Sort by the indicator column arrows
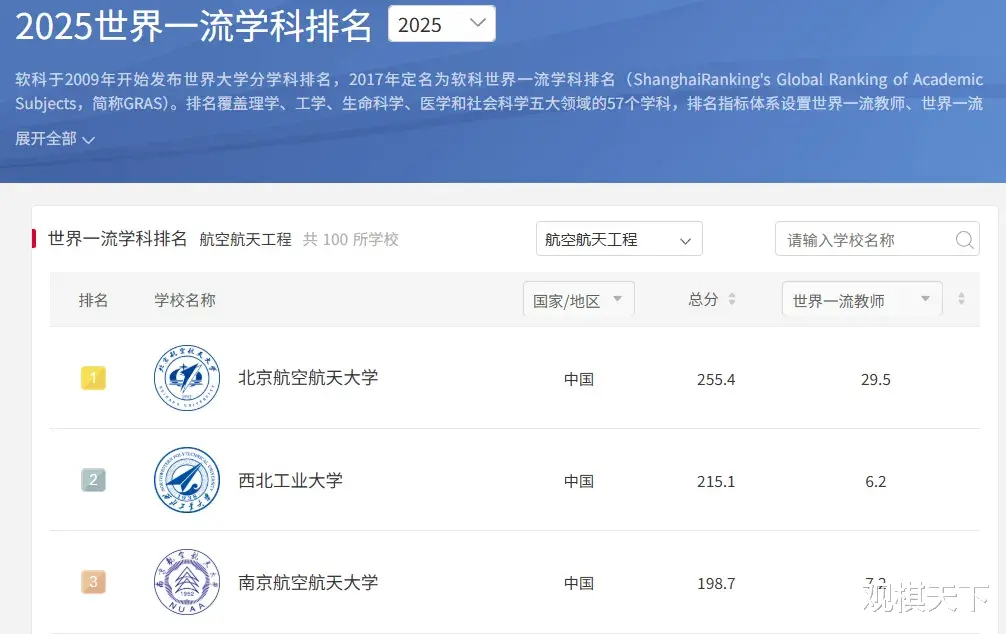Screen dimensions: 1006x634 (x=961, y=299)
